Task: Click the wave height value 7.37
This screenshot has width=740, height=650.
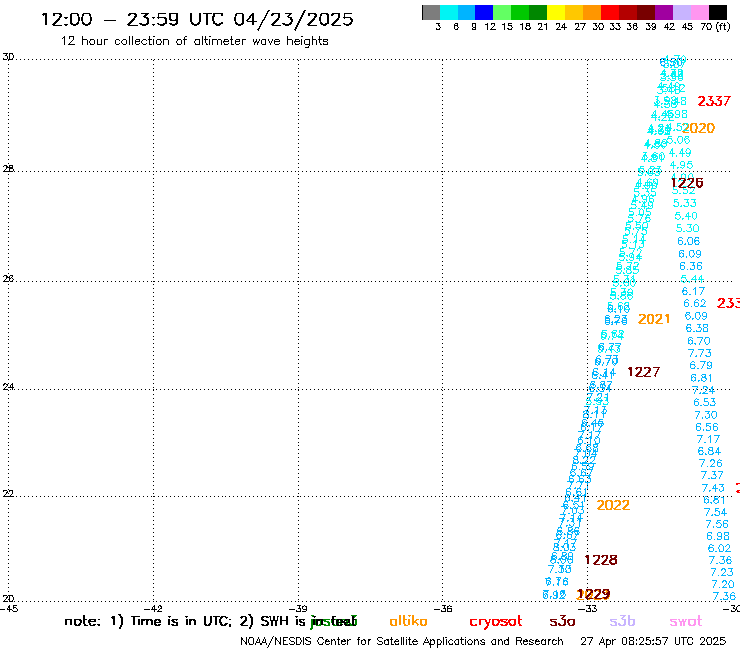Action: pos(712,475)
